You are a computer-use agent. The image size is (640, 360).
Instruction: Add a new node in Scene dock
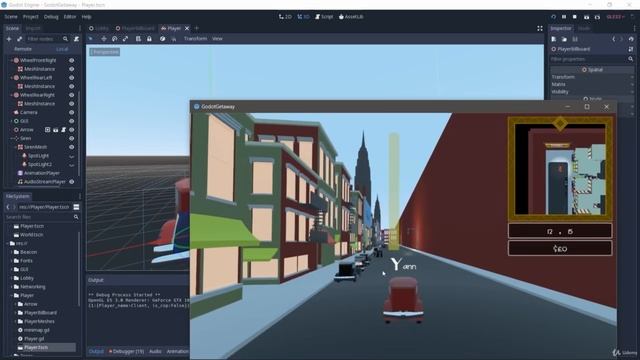pyautogui.click(x=9, y=39)
